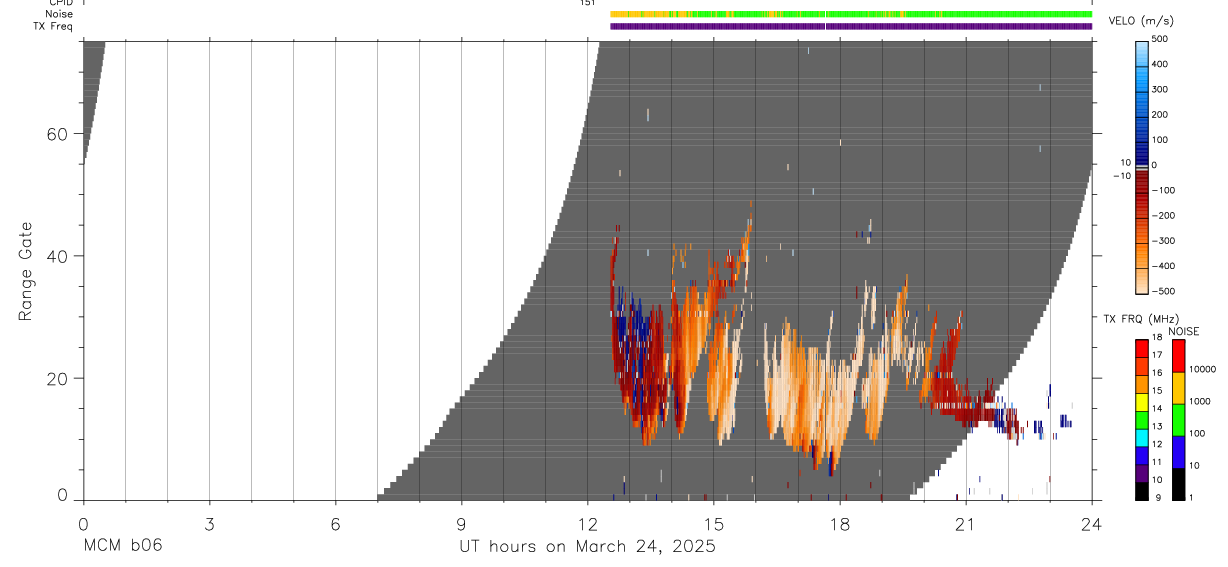1228x567 pixels.
Task: Click the 10000 label on NOISE legend
Action: coord(1203,369)
